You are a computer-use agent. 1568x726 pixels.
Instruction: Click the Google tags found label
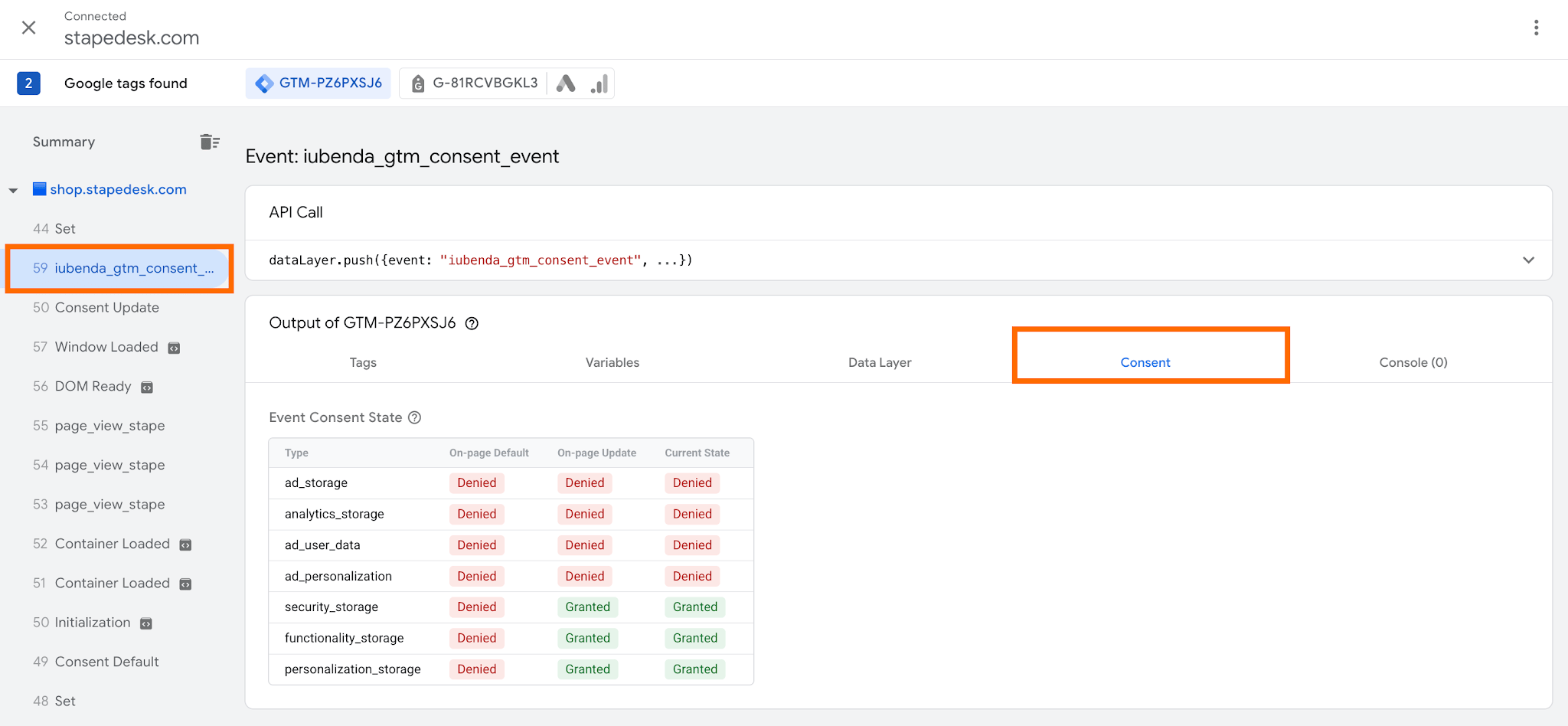[126, 83]
